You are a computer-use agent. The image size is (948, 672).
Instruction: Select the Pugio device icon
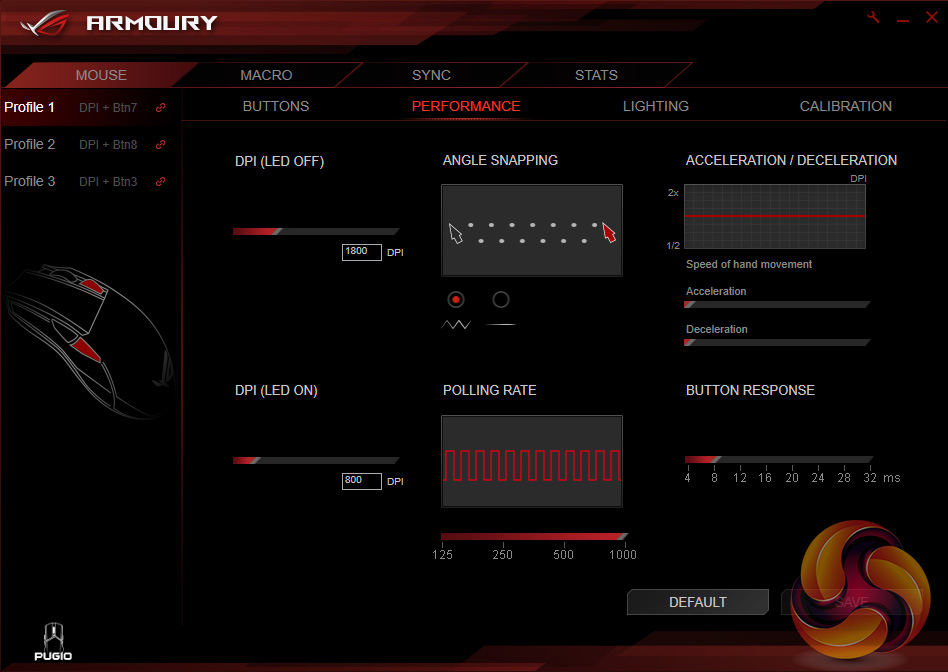tap(53, 641)
